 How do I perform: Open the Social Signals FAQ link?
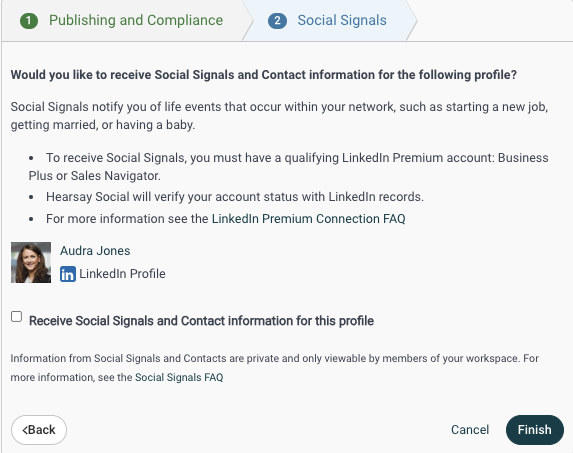point(179,377)
